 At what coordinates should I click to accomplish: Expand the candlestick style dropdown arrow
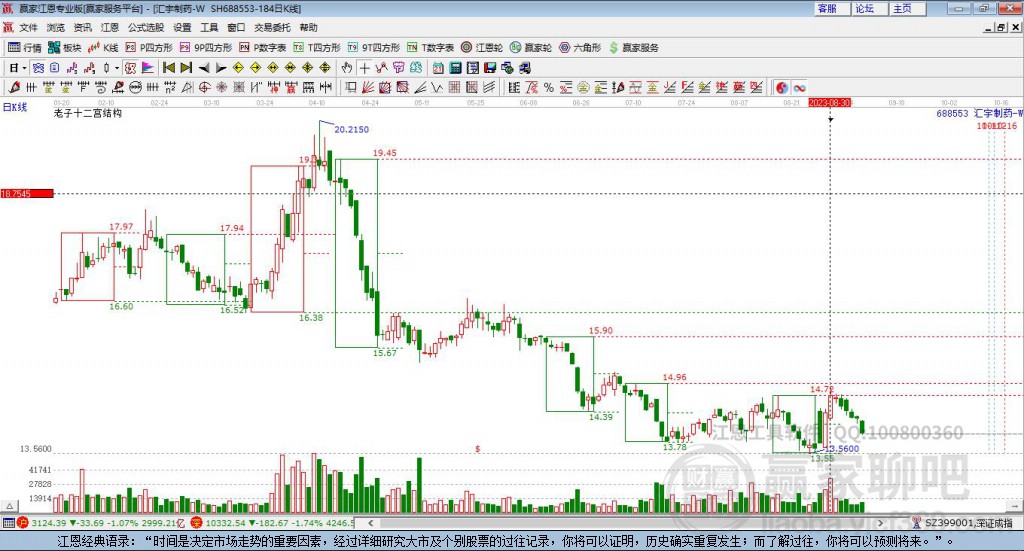coord(117,68)
